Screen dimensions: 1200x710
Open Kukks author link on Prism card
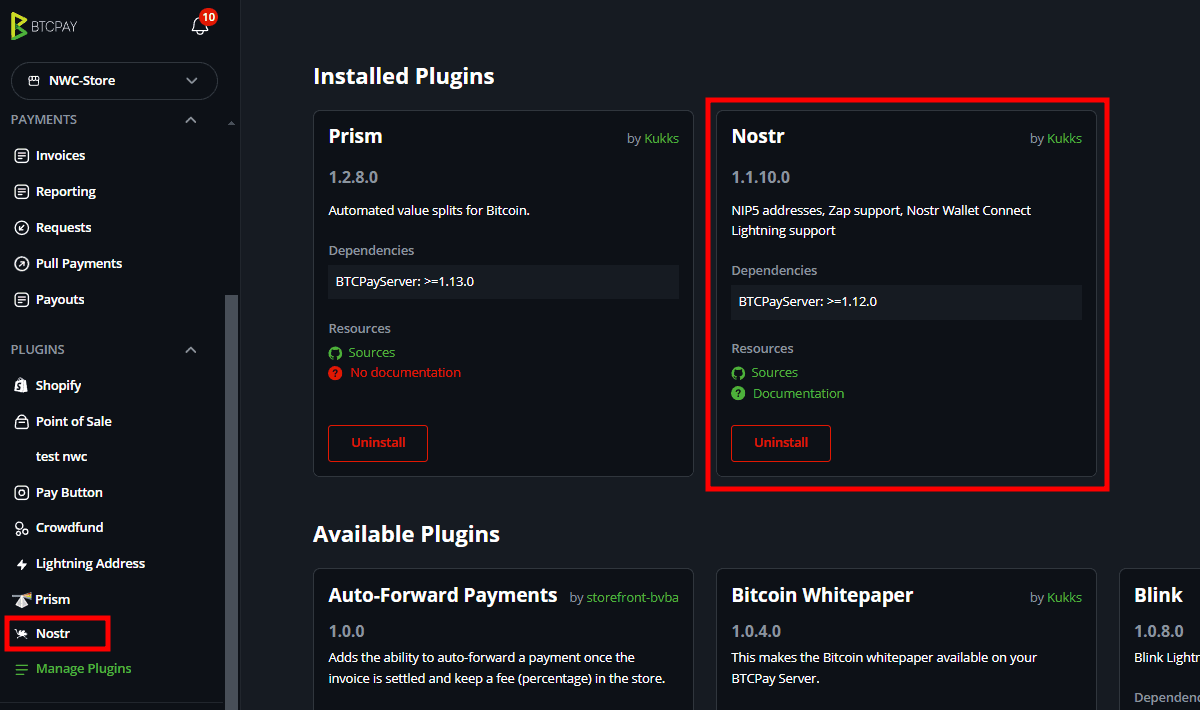661,139
